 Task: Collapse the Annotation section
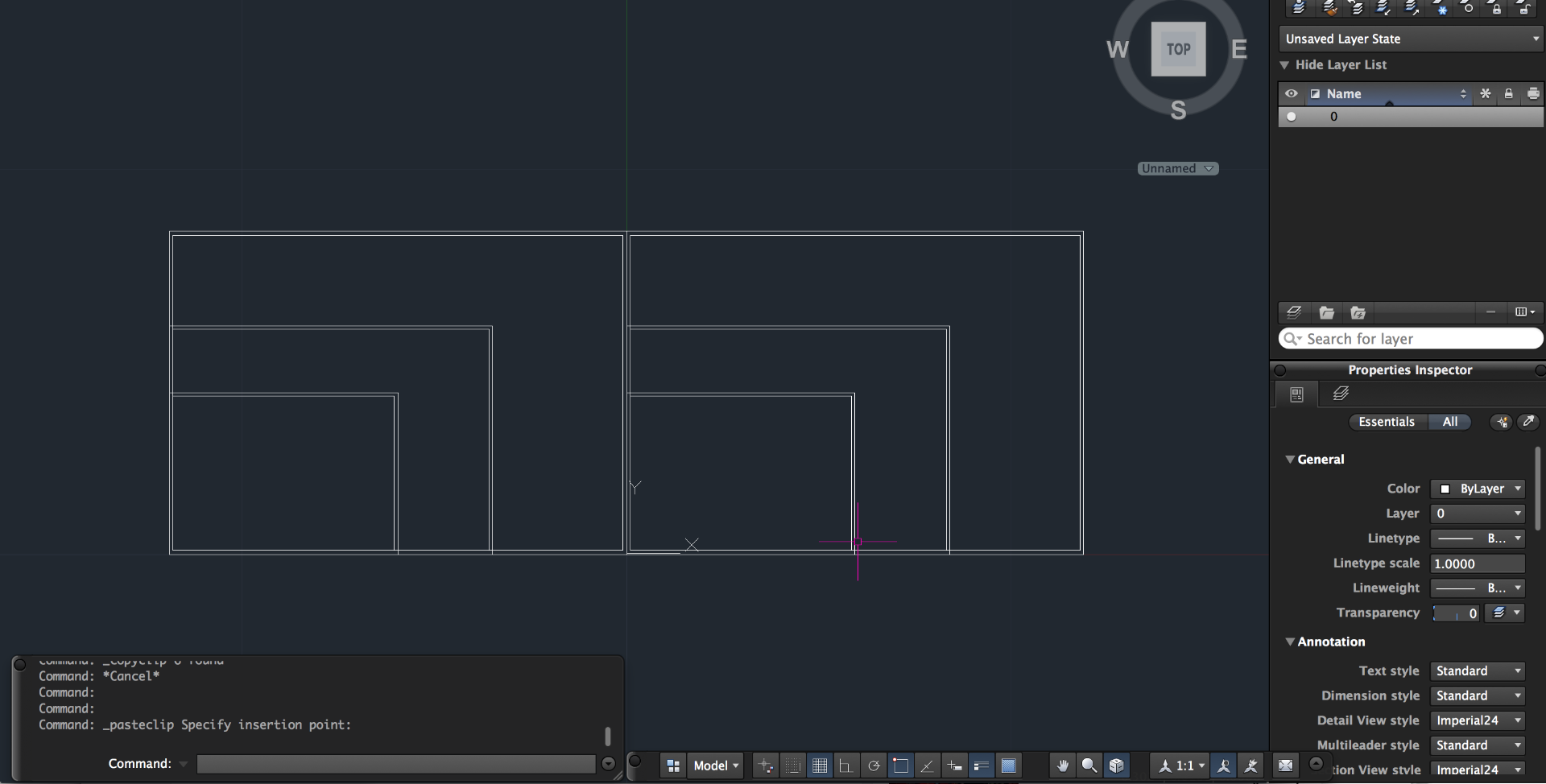coord(1290,642)
